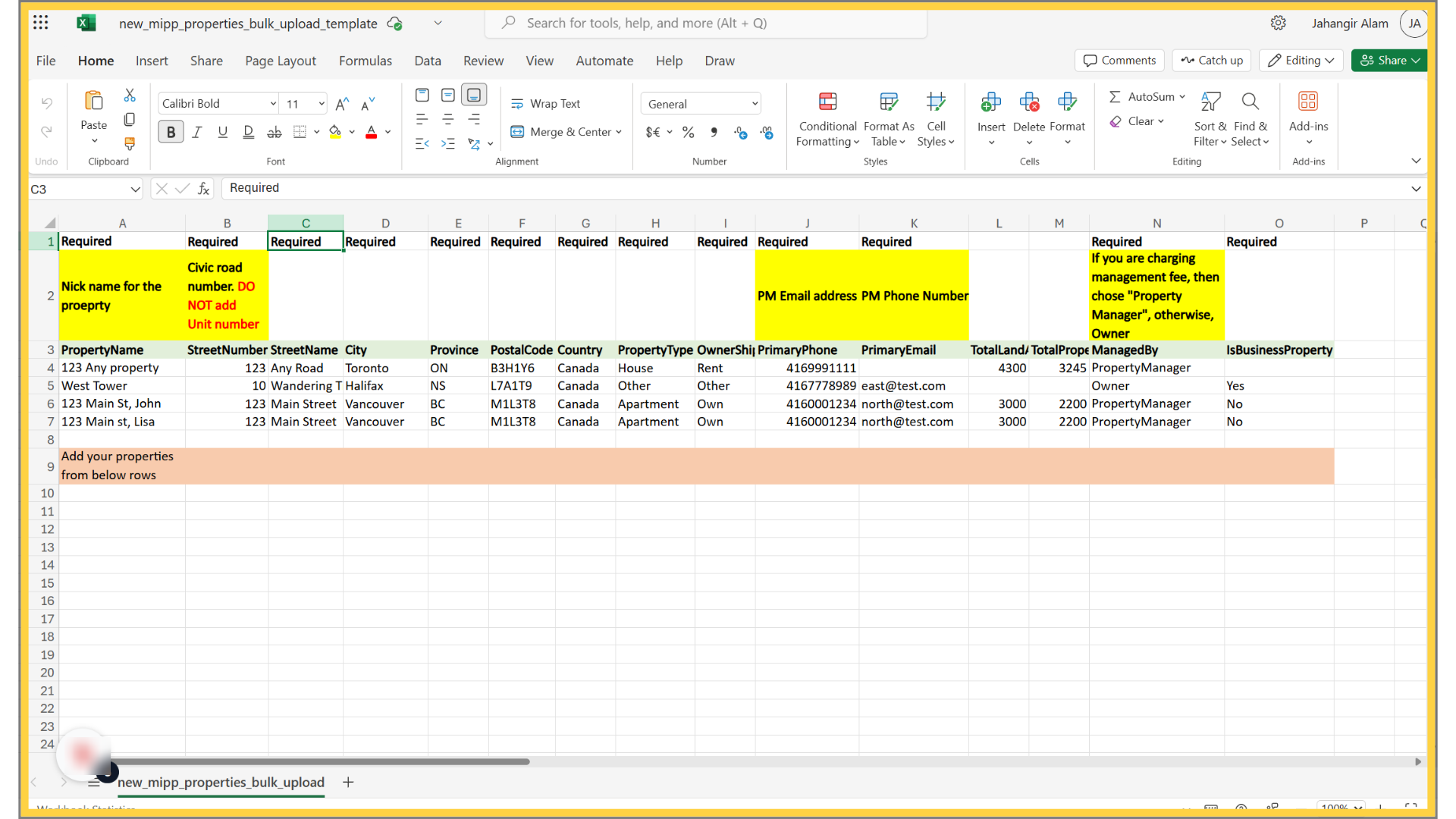Apply comma style number format

(x=714, y=132)
